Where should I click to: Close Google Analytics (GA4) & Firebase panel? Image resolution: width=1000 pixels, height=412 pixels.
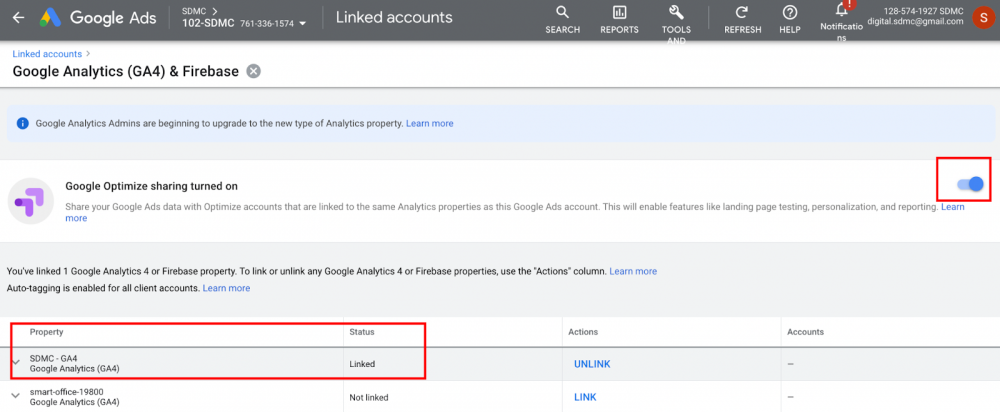pos(253,71)
